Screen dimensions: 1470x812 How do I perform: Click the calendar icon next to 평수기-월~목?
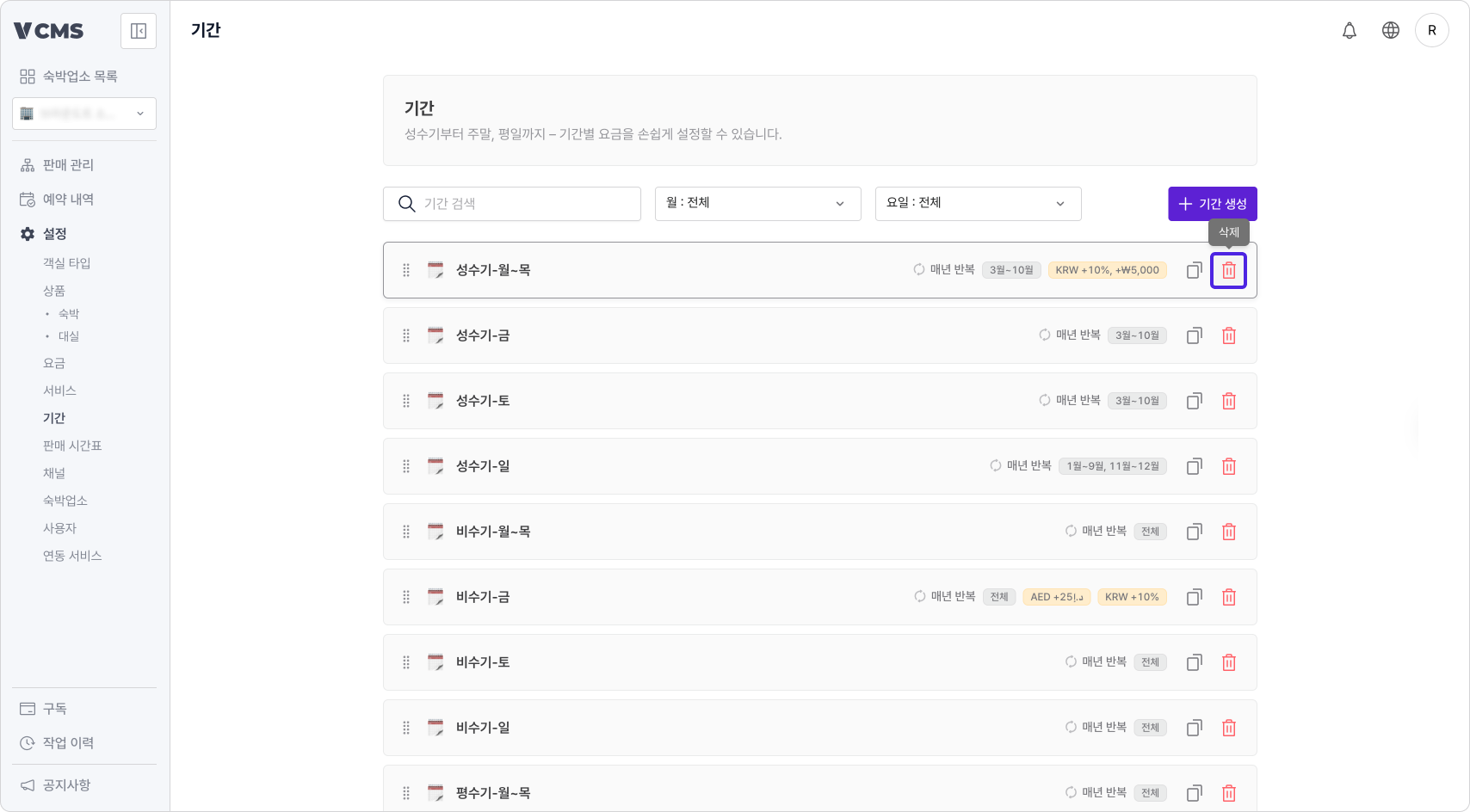coord(435,792)
